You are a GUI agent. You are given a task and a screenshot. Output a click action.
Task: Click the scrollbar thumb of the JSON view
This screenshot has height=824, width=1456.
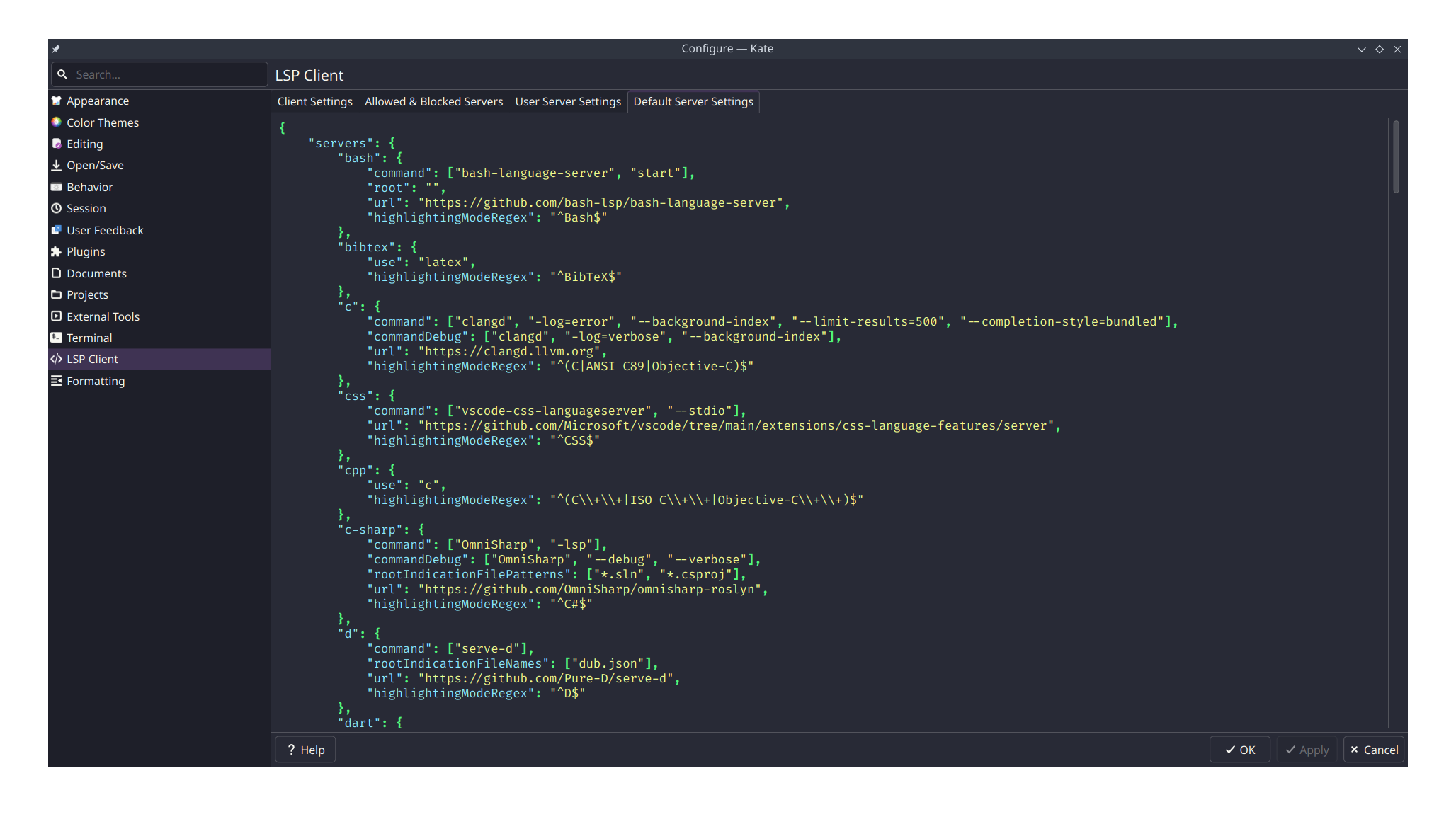click(x=1396, y=157)
